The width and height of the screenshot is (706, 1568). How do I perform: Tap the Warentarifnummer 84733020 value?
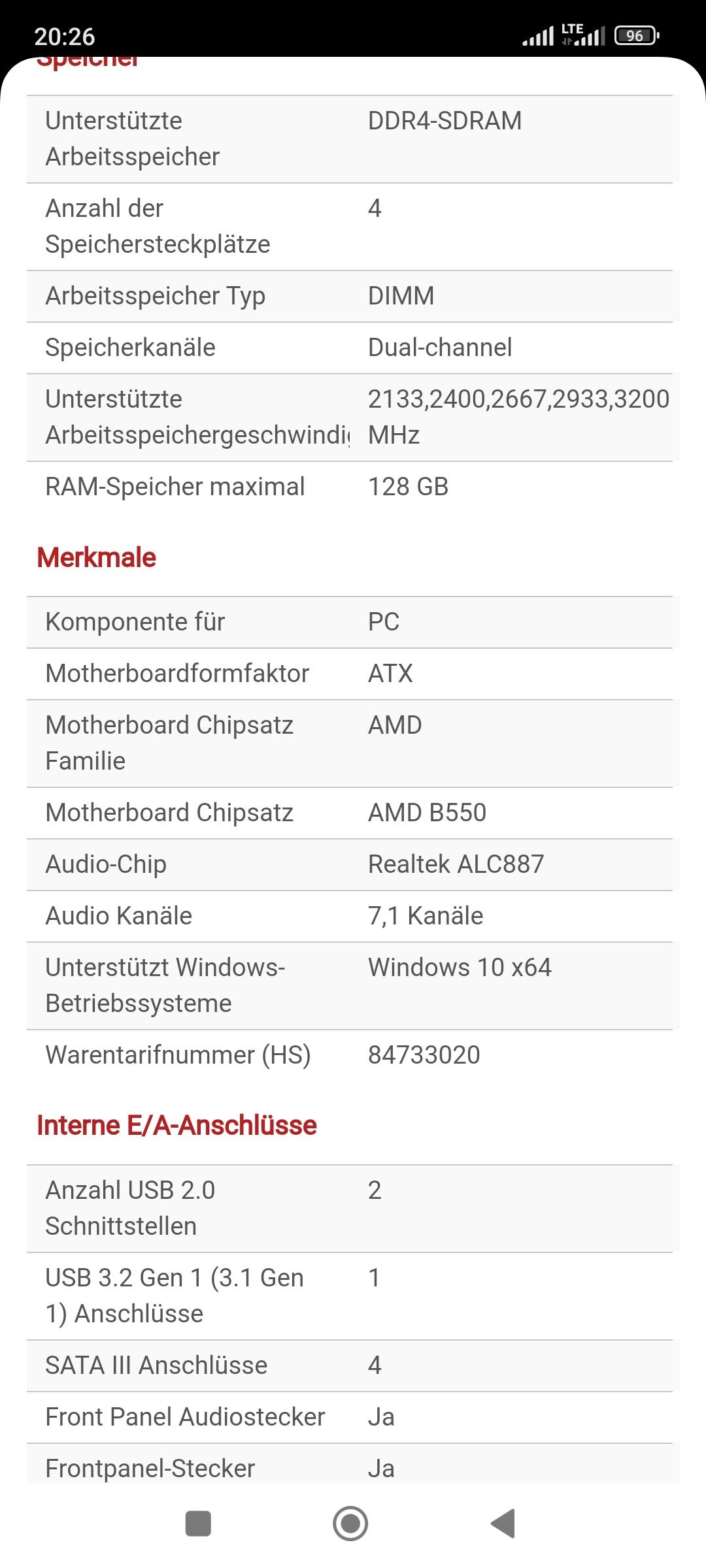pos(424,1055)
